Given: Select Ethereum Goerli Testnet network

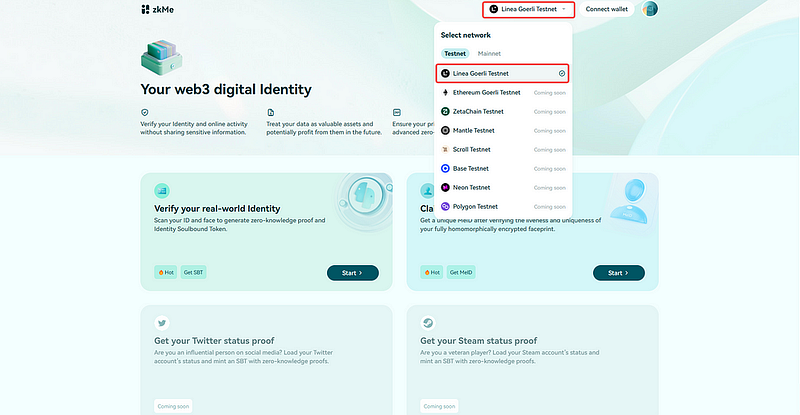Looking at the screenshot, I should click(503, 92).
